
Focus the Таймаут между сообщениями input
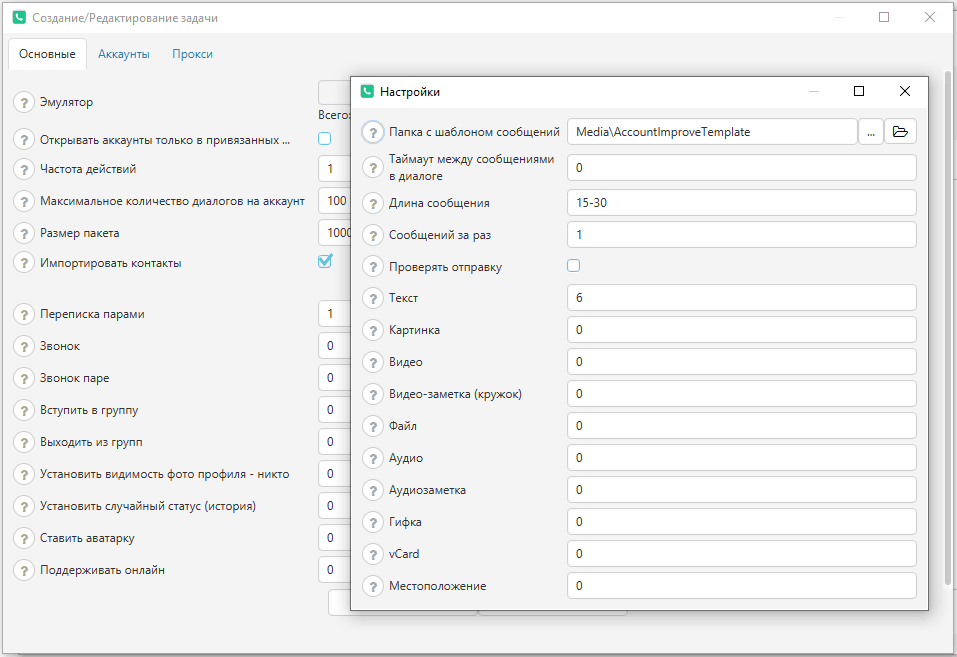[742, 167]
